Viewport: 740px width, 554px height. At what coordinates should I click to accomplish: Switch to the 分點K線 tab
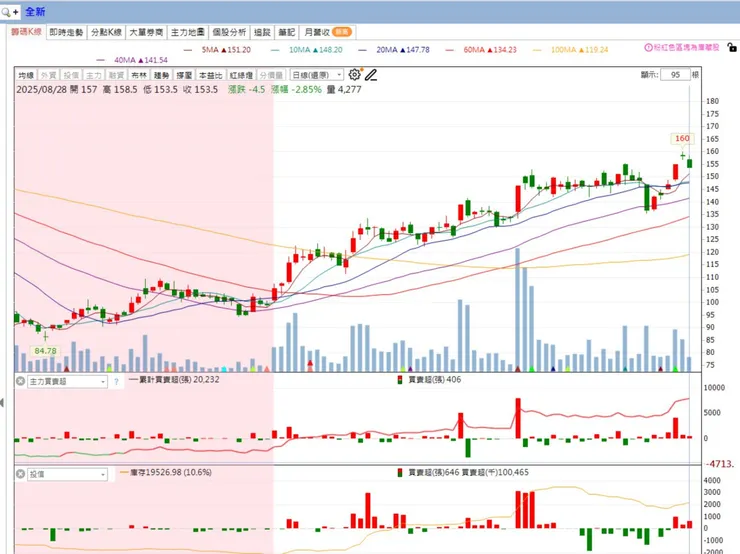[x=106, y=32]
